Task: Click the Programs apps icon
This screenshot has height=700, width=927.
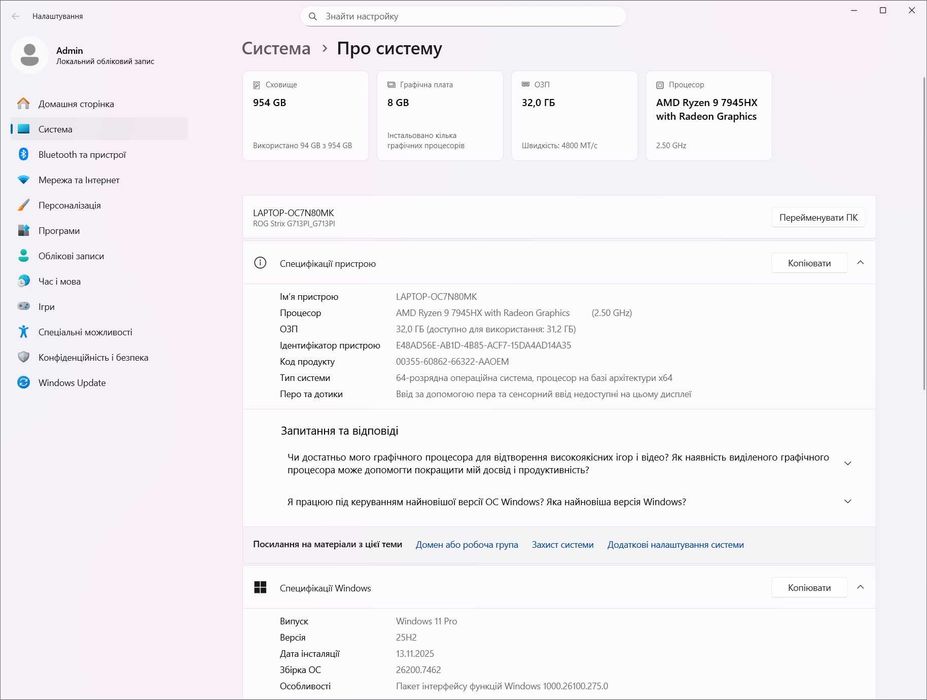Action: [x=23, y=231]
